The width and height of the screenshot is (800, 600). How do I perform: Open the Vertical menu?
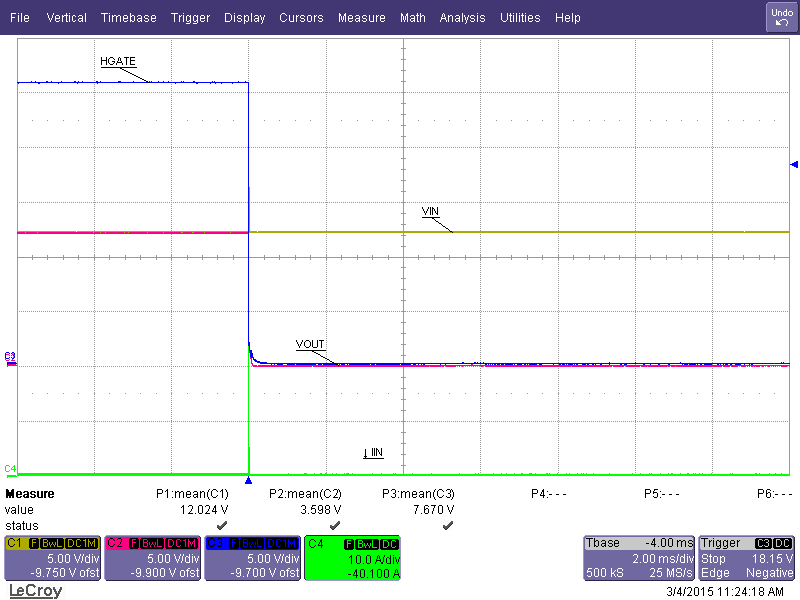(x=67, y=18)
